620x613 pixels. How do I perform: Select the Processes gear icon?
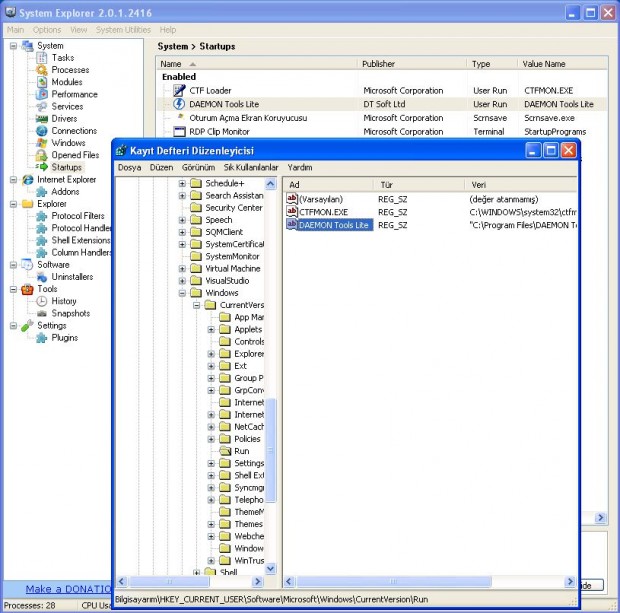pyautogui.click(x=42, y=70)
